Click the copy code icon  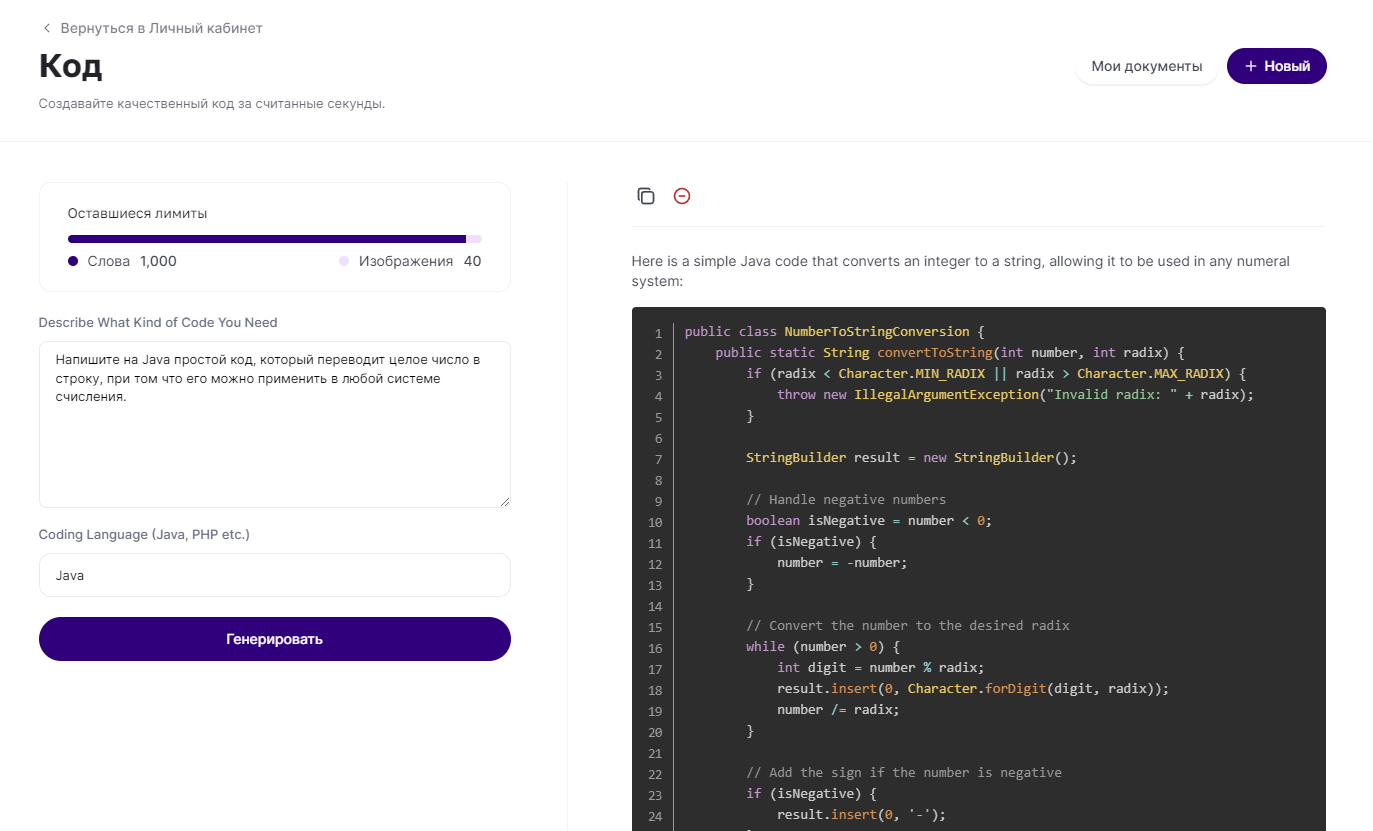click(646, 196)
